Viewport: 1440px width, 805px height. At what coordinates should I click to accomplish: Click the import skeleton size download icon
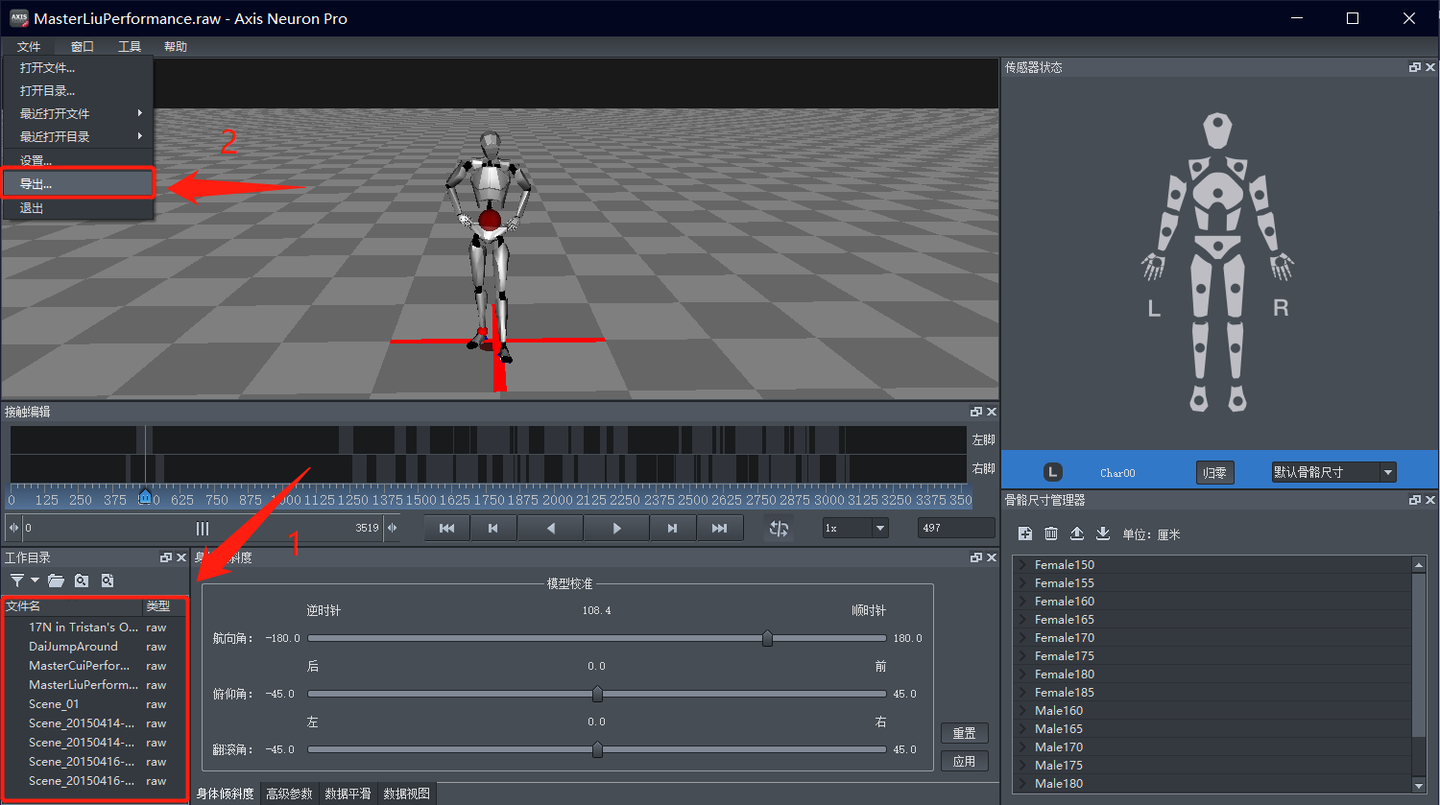point(1103,533)
